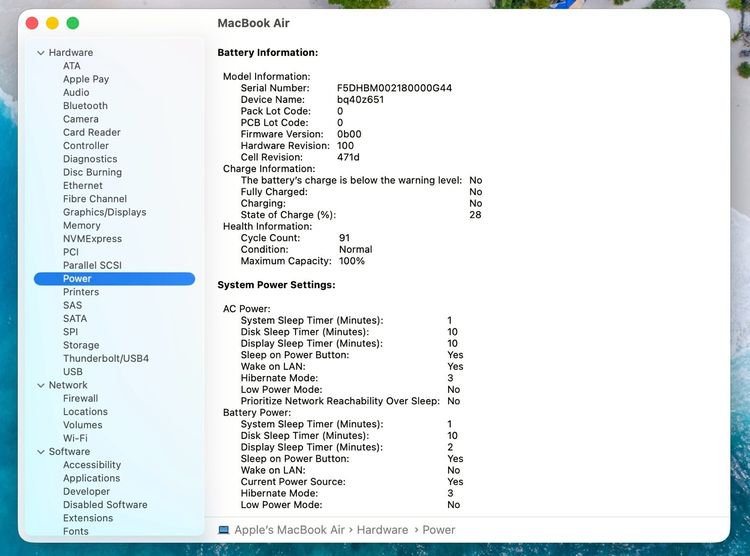The width and height of the screenshot is (750, 556).
Task: Click Apple's MacBook Air in path bar
Action: tap(289, 530)
